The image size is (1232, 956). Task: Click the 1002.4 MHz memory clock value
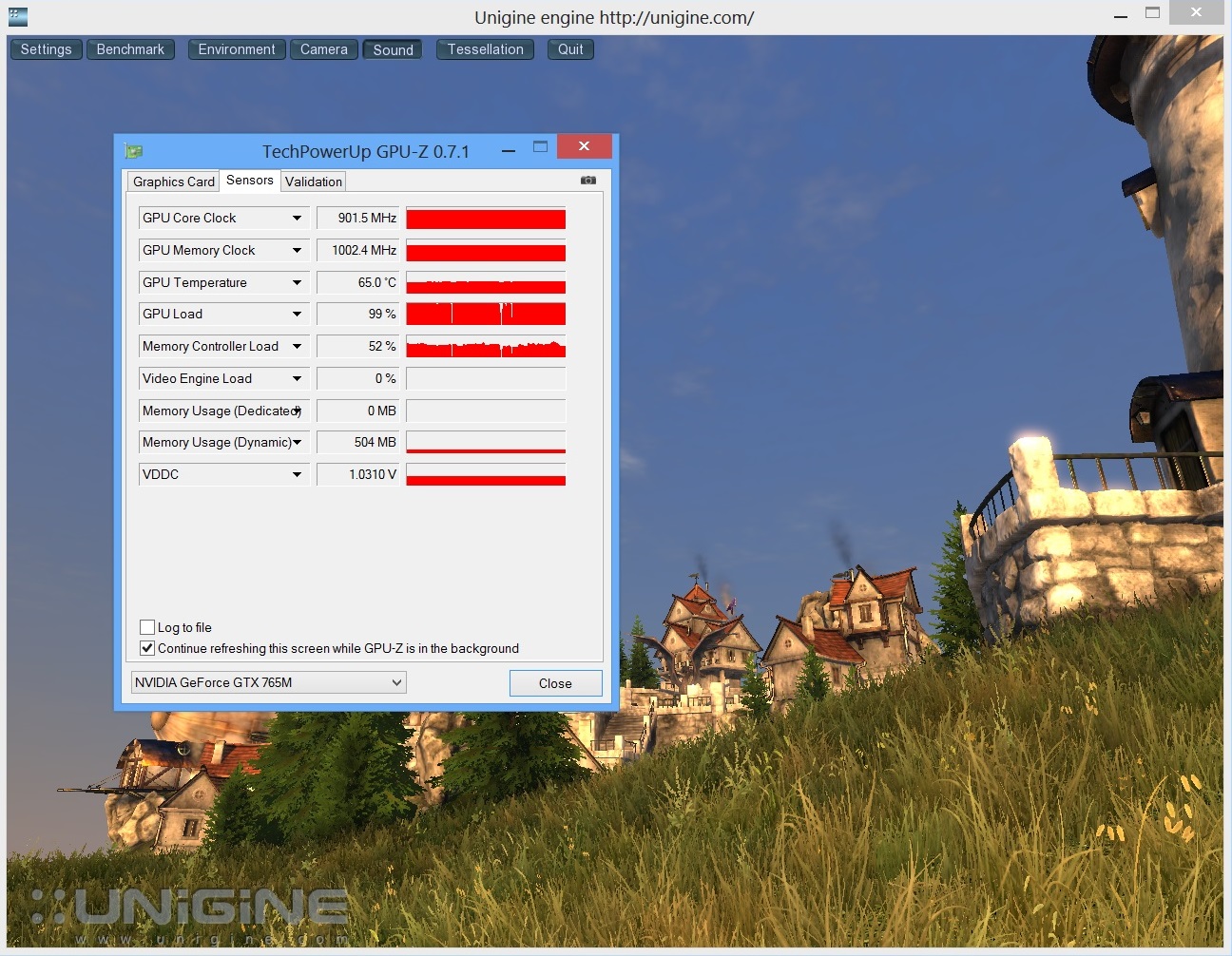tap(358, 251)
